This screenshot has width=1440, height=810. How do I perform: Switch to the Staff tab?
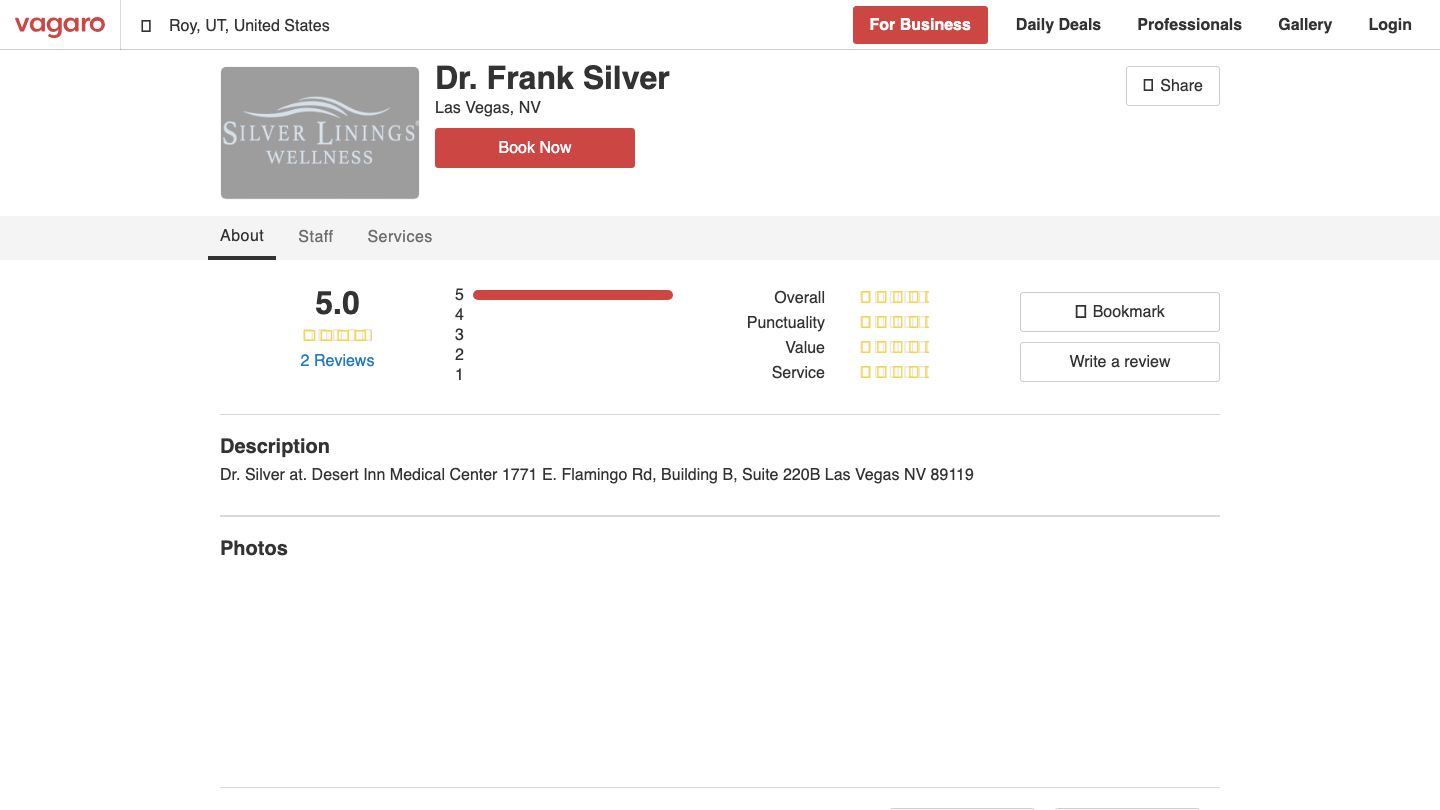coord(315,237)
